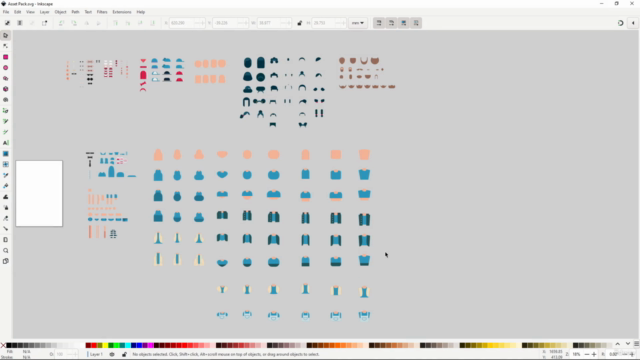This screenshot has height=360, width=640.
Task: Select the 3D box tool
Action: (6, 89)
